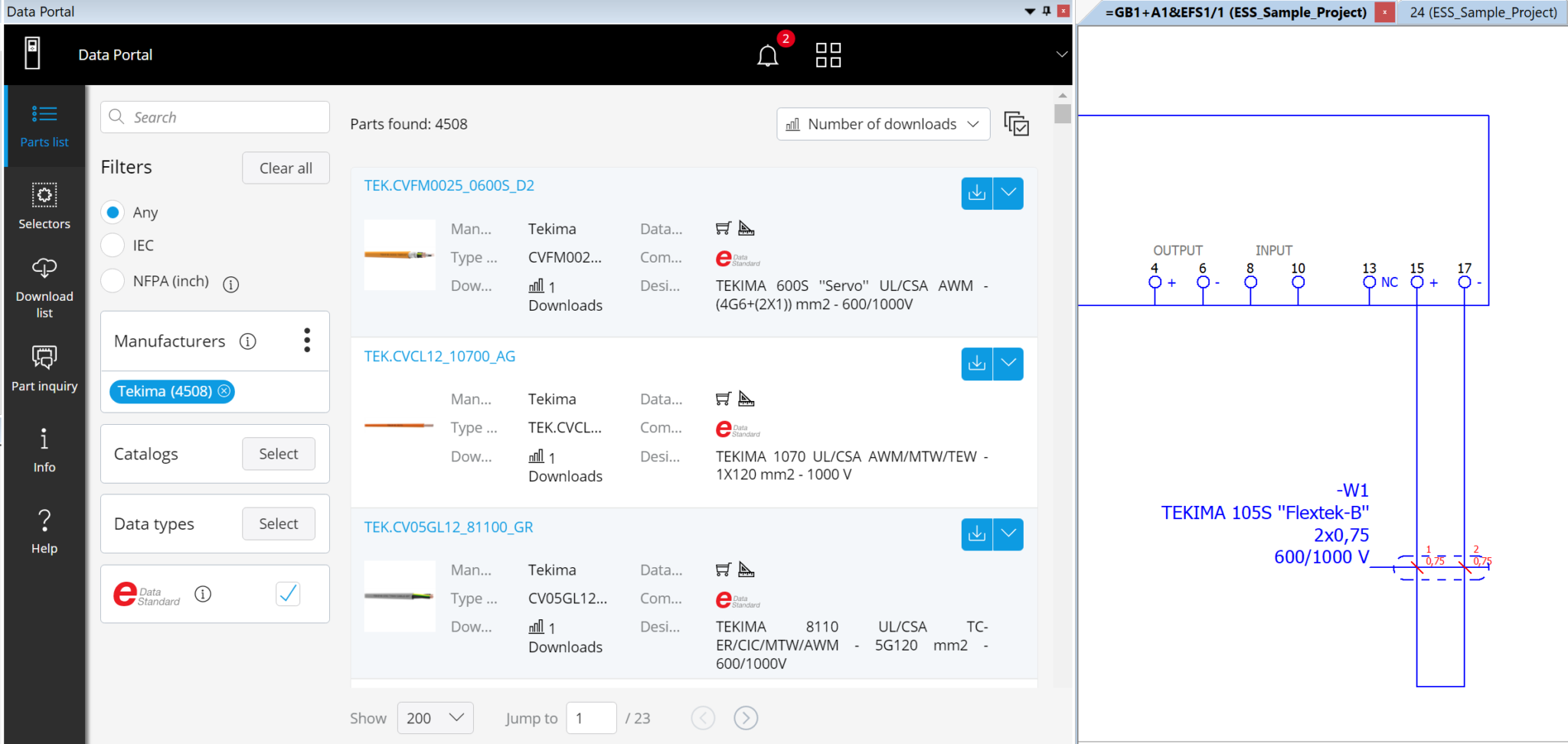The height and width of the screenshot is (744, 1568).
Task: Open Data Portal panel title dropdown arrow
Action: tap(1030, 11)
